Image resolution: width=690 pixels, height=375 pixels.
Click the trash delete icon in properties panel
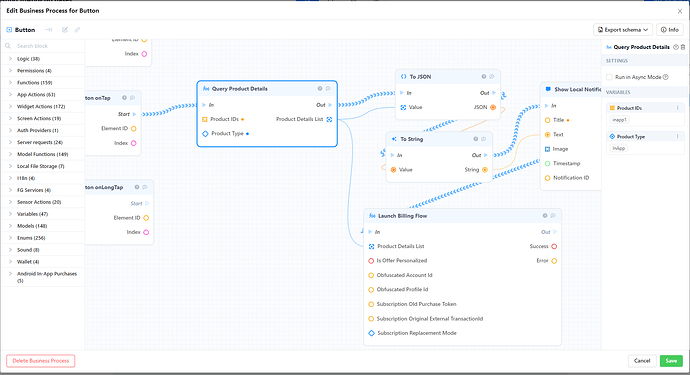pyautogui.click(x=683, y=47)
